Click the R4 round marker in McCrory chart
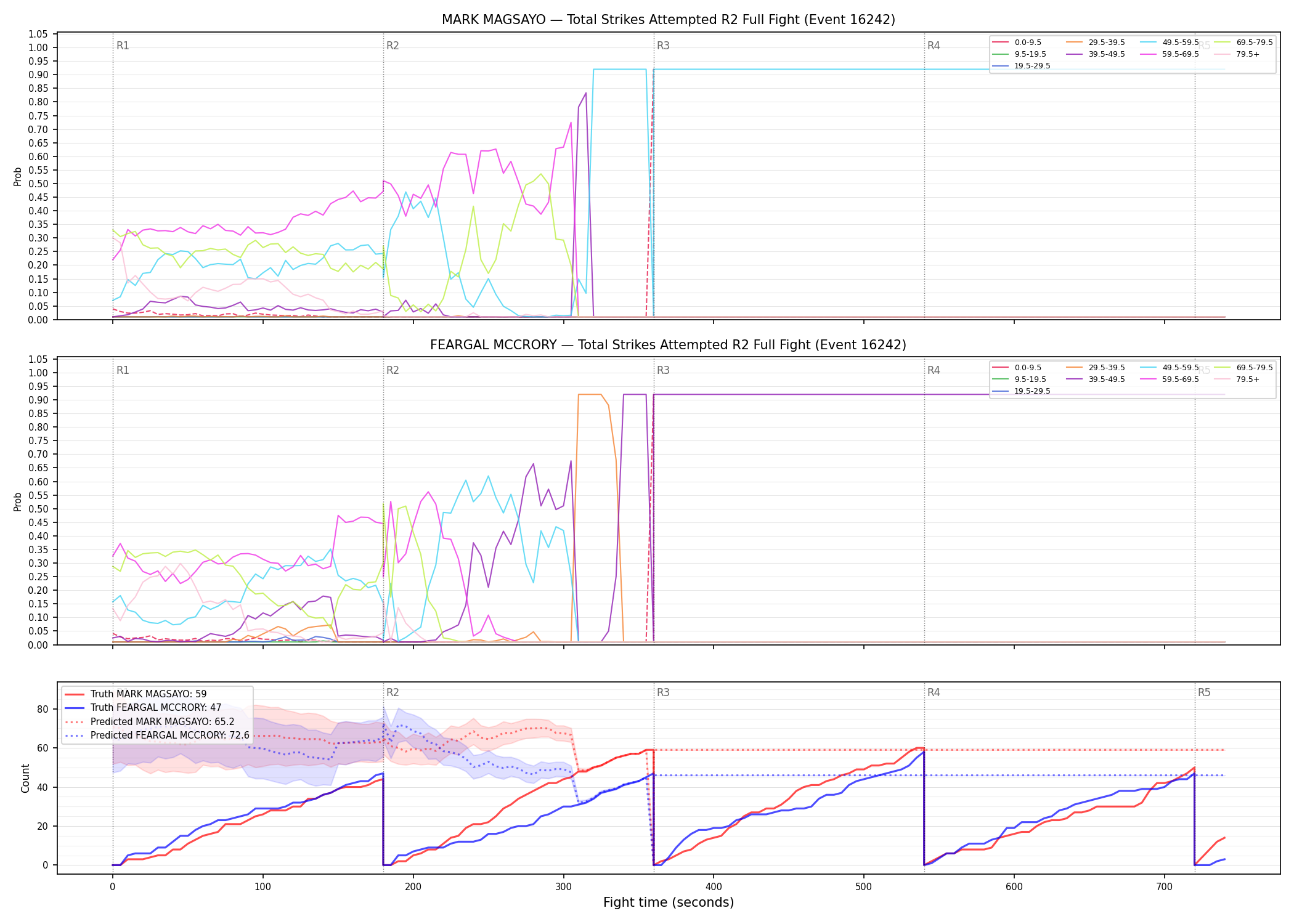 coord(934,371)
